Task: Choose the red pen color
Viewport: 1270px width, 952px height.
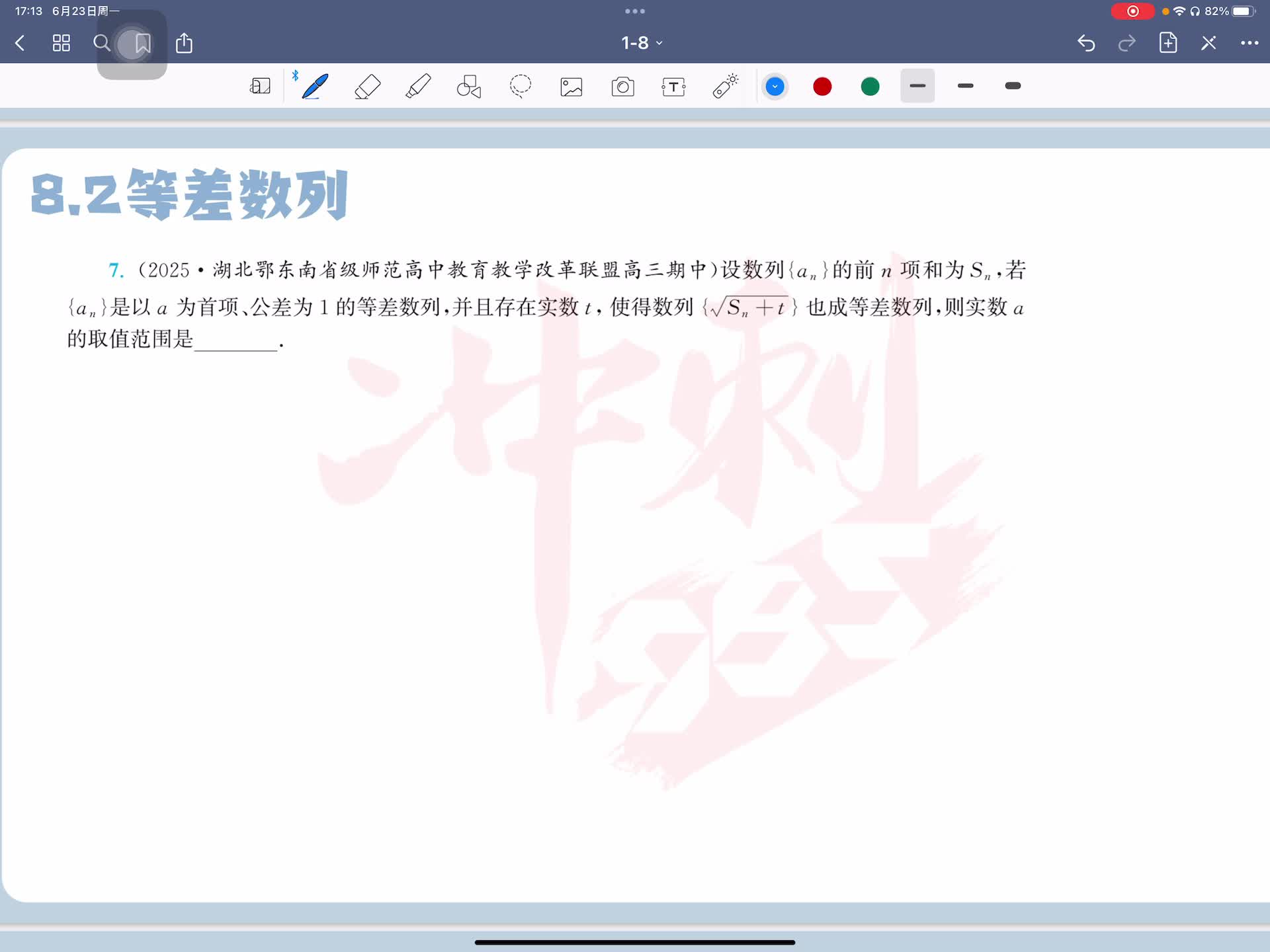Action: [x=822, y=87]
